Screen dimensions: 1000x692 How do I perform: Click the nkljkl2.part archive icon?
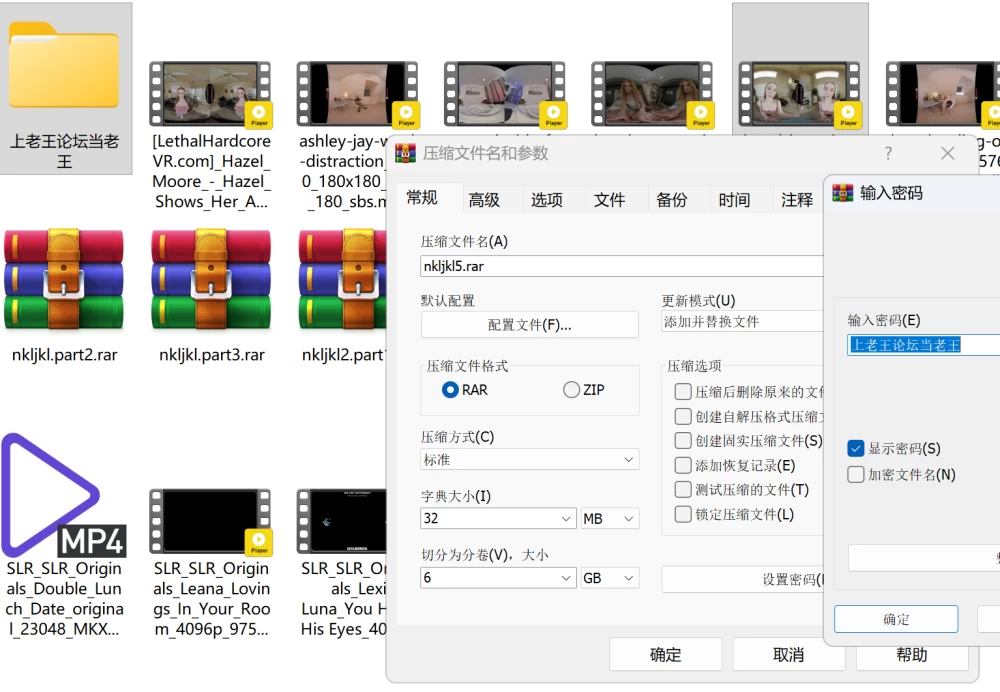(x=342, y=281)
